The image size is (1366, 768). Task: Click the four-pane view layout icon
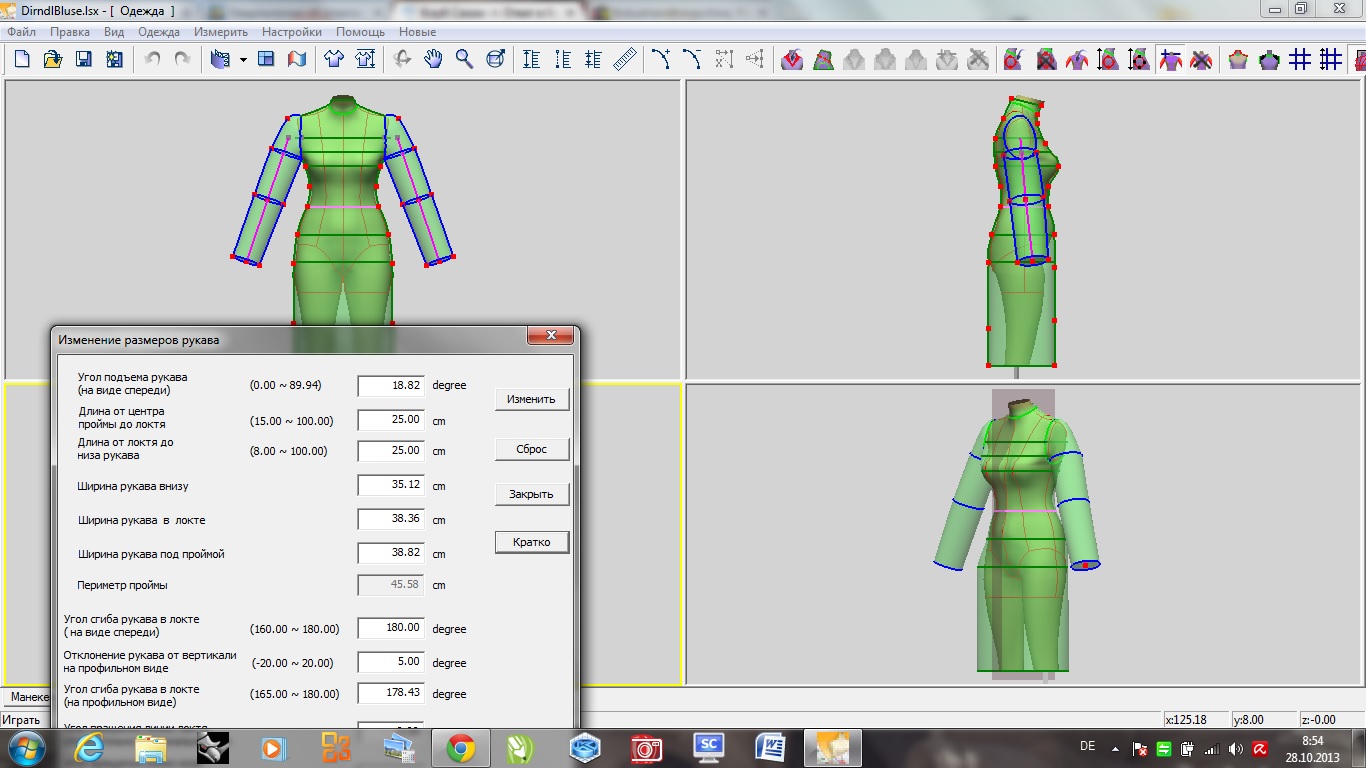click(x=266, y=60)
